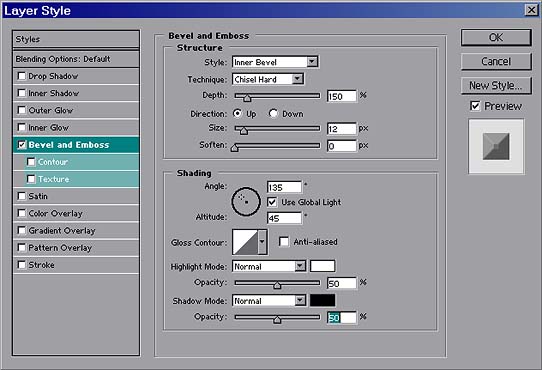Enable the Contour sub-option checkbox
Viewport: 542px width, 370px height.
[31, 161]
